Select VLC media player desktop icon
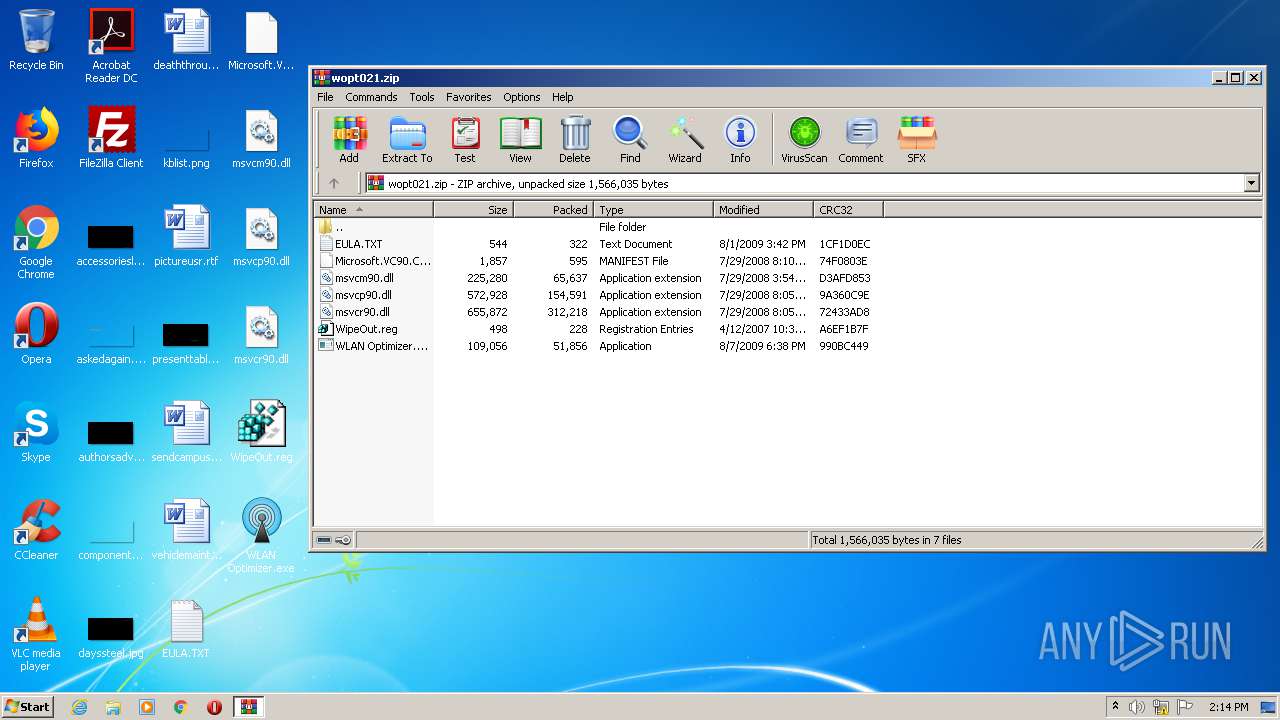The height and width of the screenshot is (720, 1280). point(36,634)
